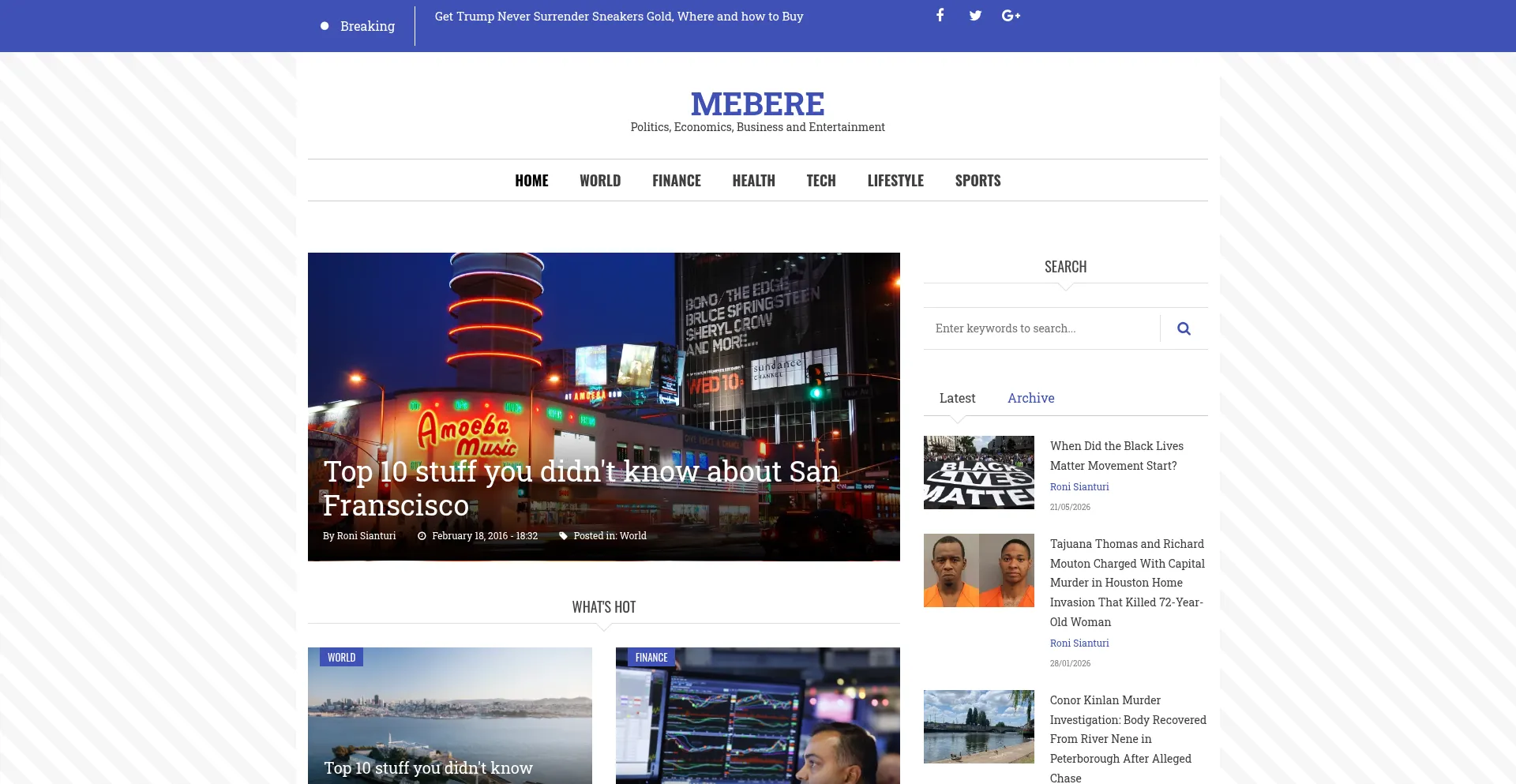This screenshot has height=784, width=1516.
Task: Open the SPORTS menu section
Action: pyautogui.click(x=978, y=181)
